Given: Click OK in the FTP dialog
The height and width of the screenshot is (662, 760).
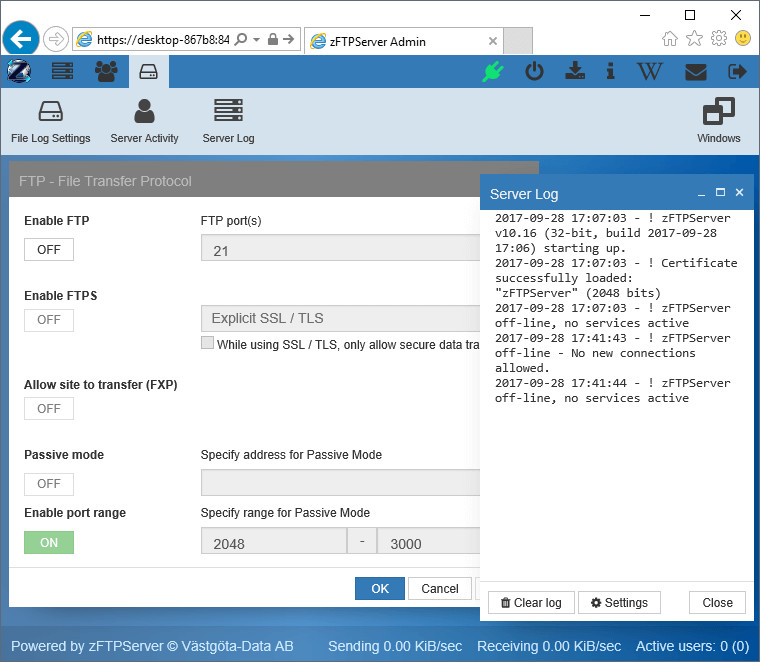Looking at the screenshot, I should click(380, 588).
